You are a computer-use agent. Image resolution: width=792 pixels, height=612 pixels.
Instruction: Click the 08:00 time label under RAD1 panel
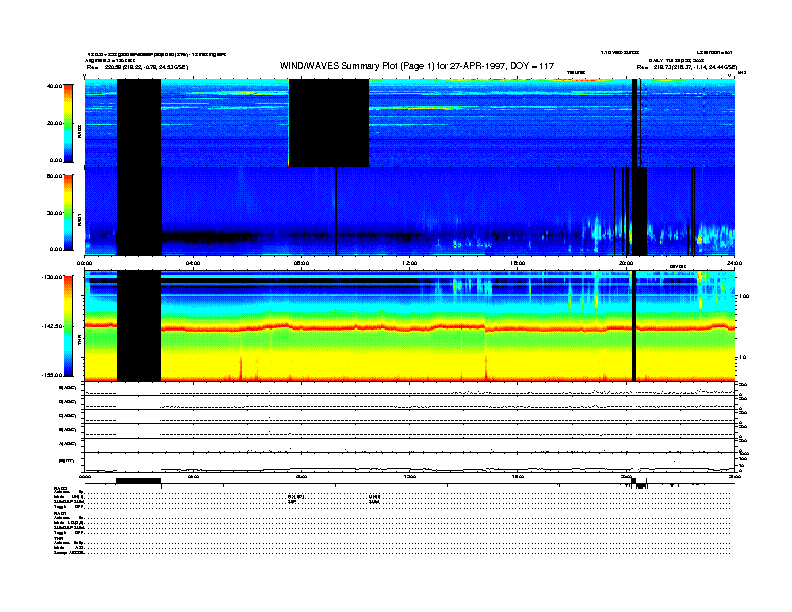(301, 263)
